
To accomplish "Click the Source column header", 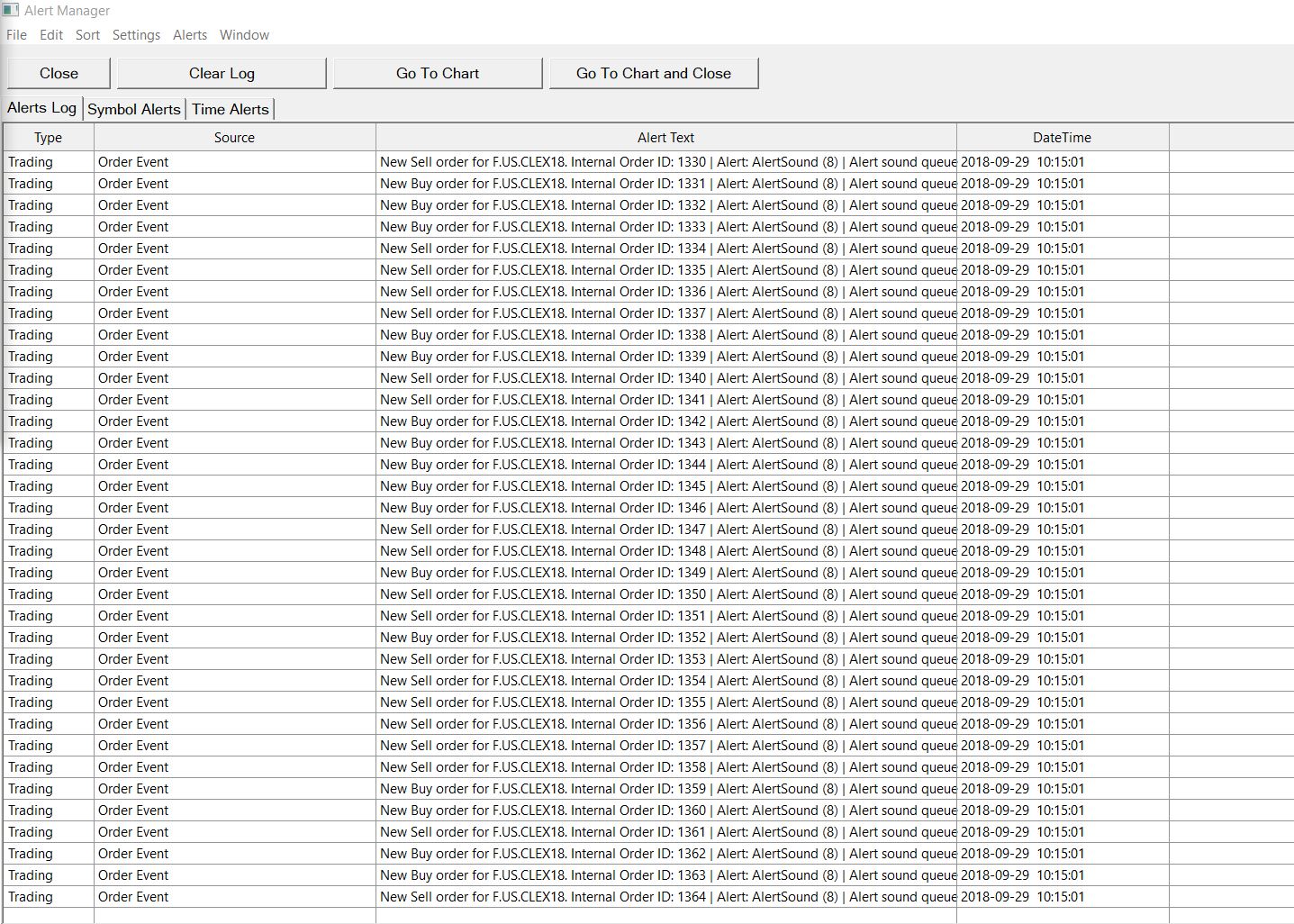I will tap(234, 138).
